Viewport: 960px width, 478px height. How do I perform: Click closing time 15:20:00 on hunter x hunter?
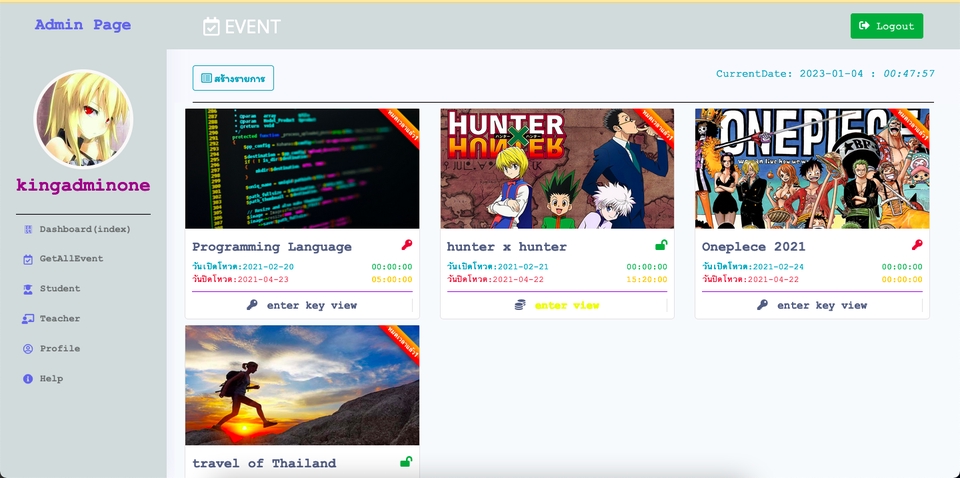[x=647, y=280]
